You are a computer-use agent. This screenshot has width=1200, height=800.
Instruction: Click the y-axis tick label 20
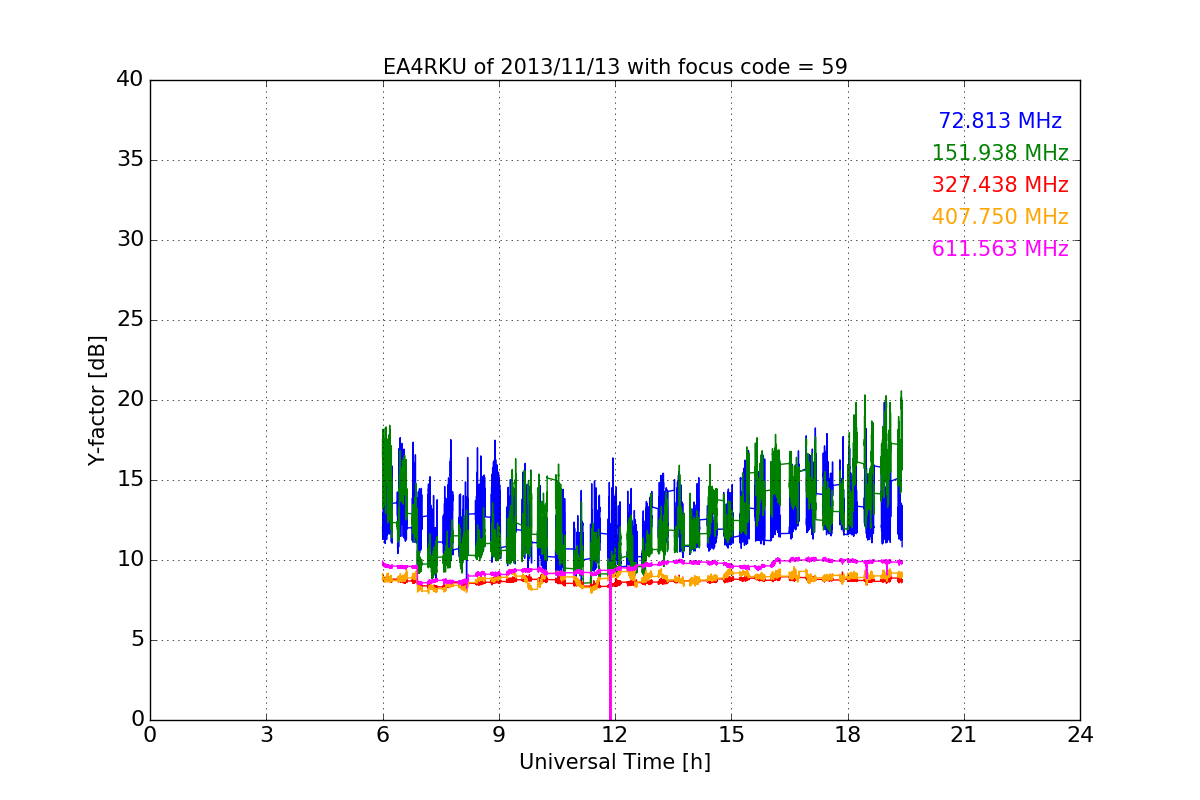coord(130,400)
